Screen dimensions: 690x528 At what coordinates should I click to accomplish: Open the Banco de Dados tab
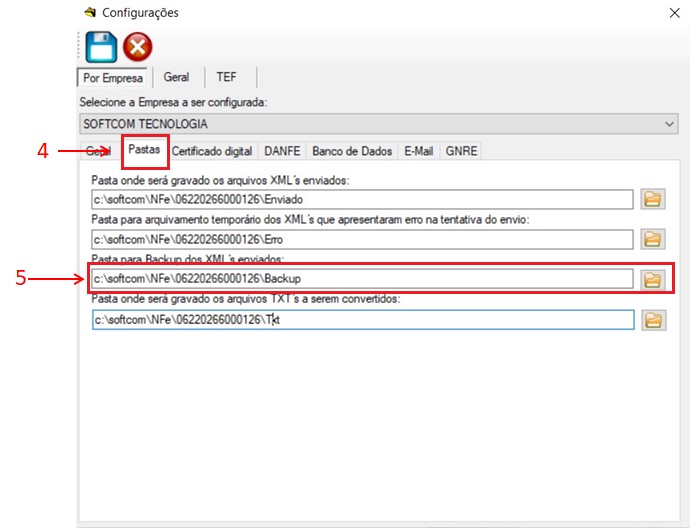[351, 151]
